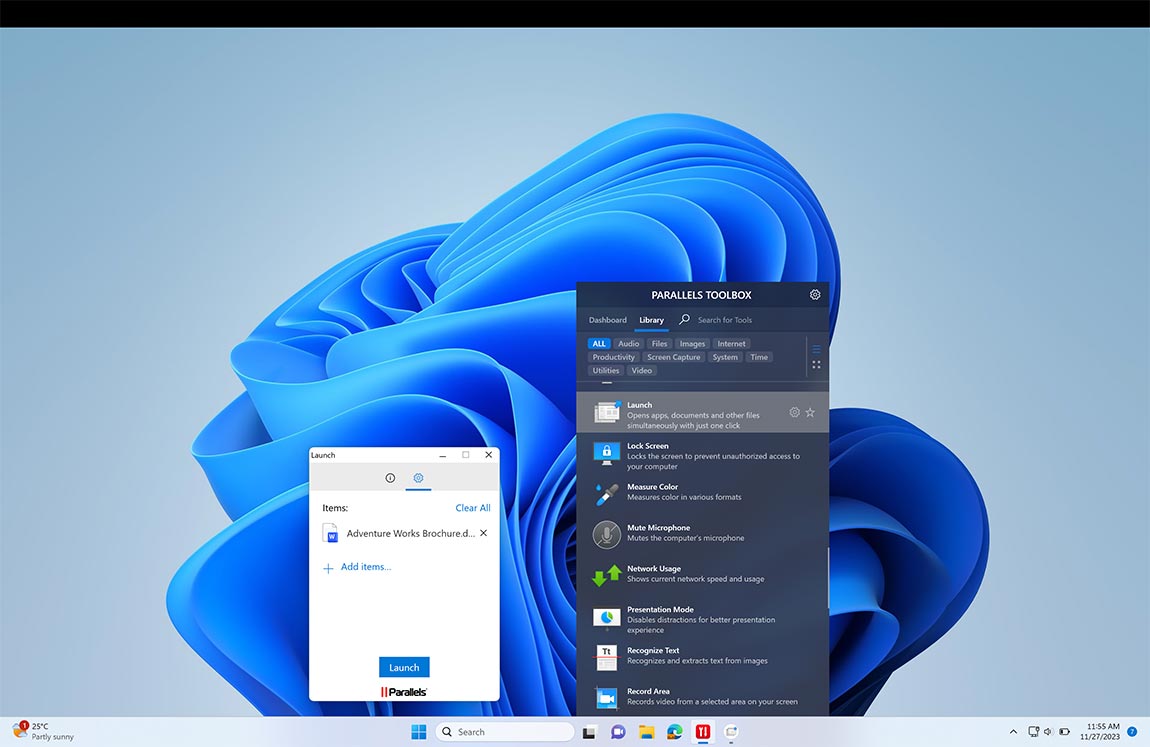
Task: Open Parallels Toolbox main settings
Action: [814, 294]
